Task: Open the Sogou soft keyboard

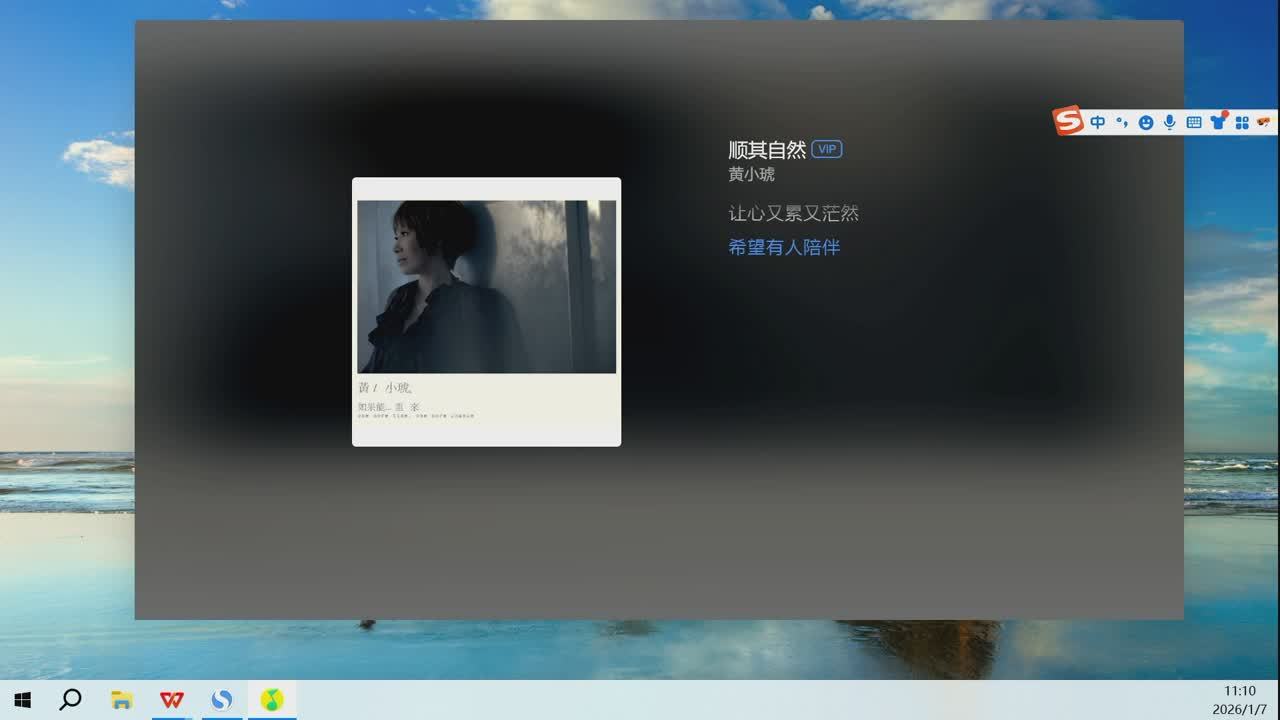Action: click(1193, 122)
